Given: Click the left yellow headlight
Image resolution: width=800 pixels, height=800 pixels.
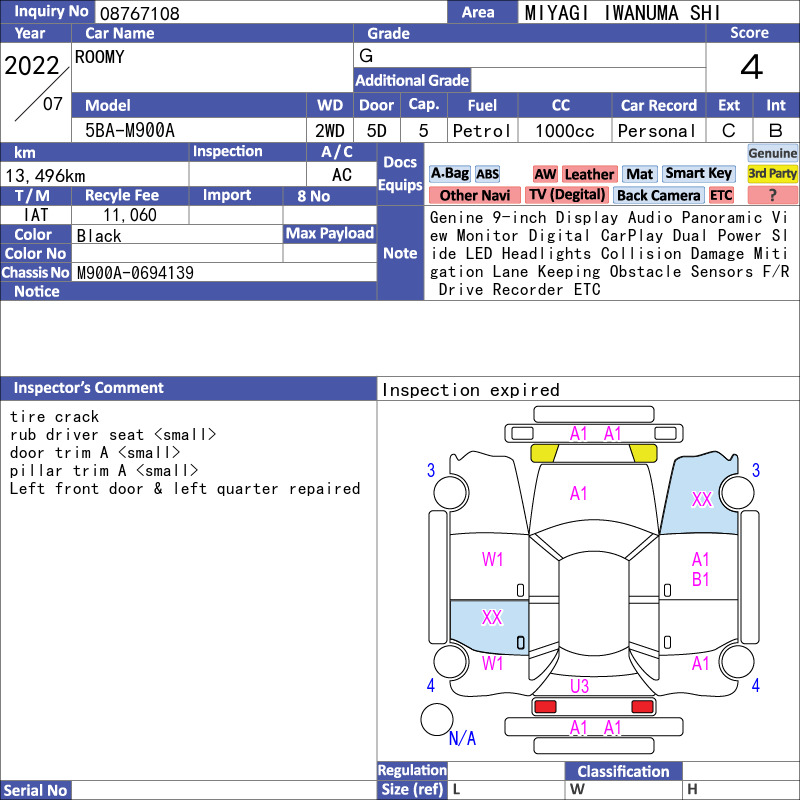Looking at the screenshot, I should click(x=544, y=453).
